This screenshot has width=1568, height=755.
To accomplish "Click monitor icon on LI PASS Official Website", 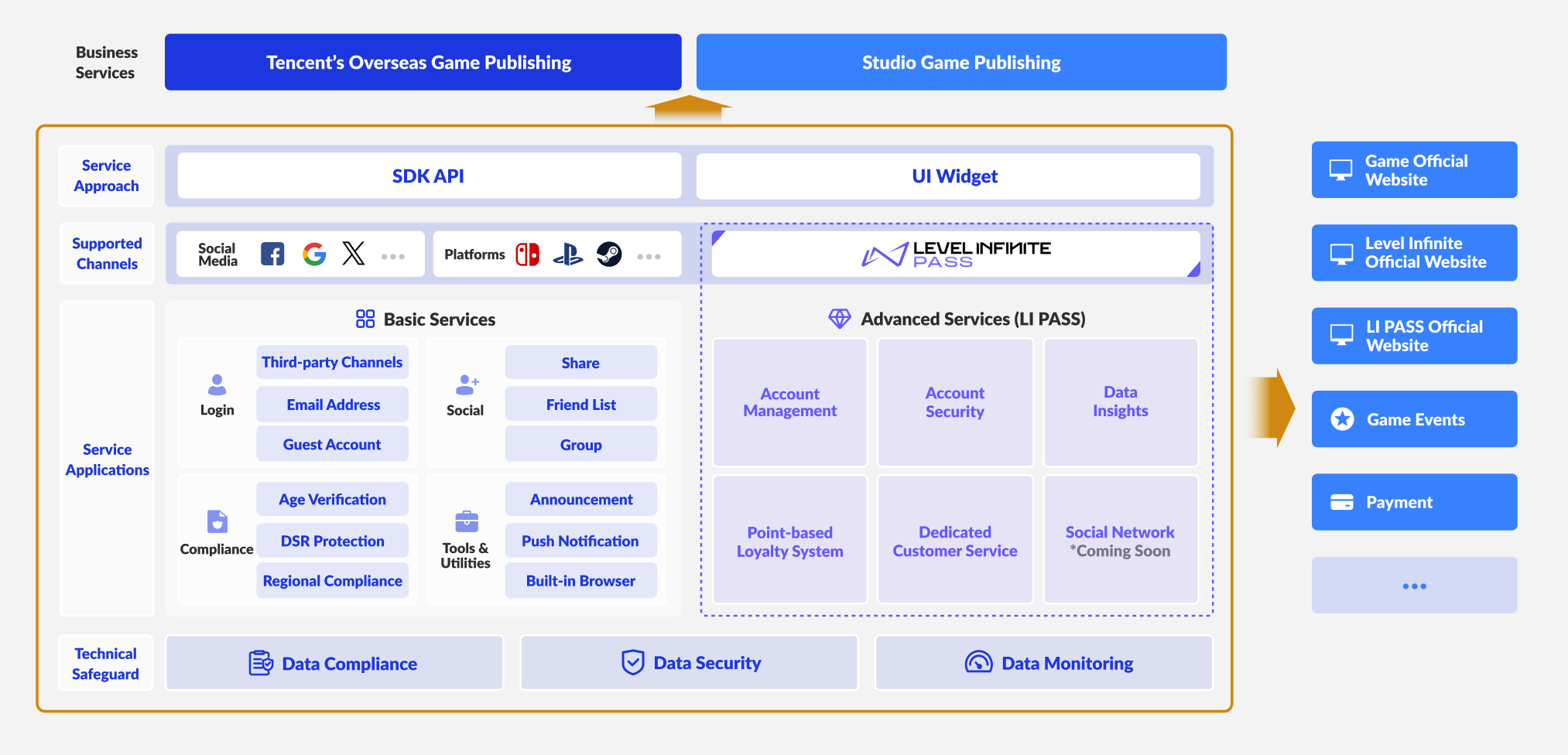I will click(x=1341, y=335).
